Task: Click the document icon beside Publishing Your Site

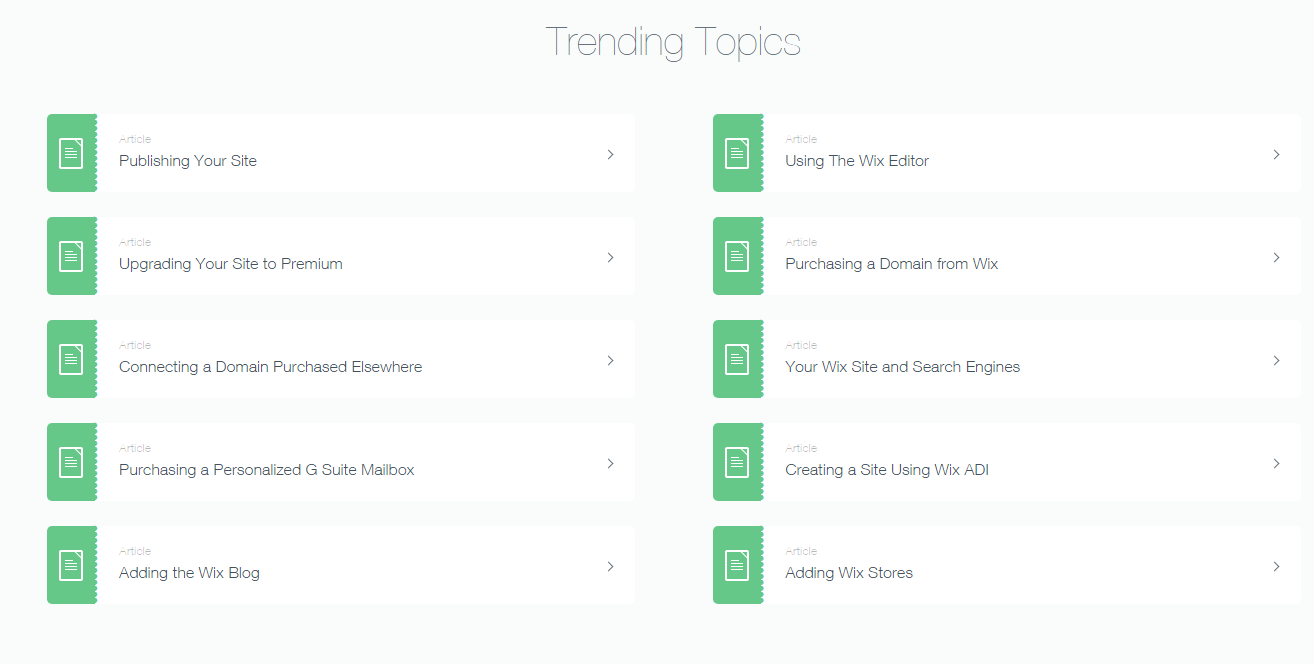Action: click(71, 153)
